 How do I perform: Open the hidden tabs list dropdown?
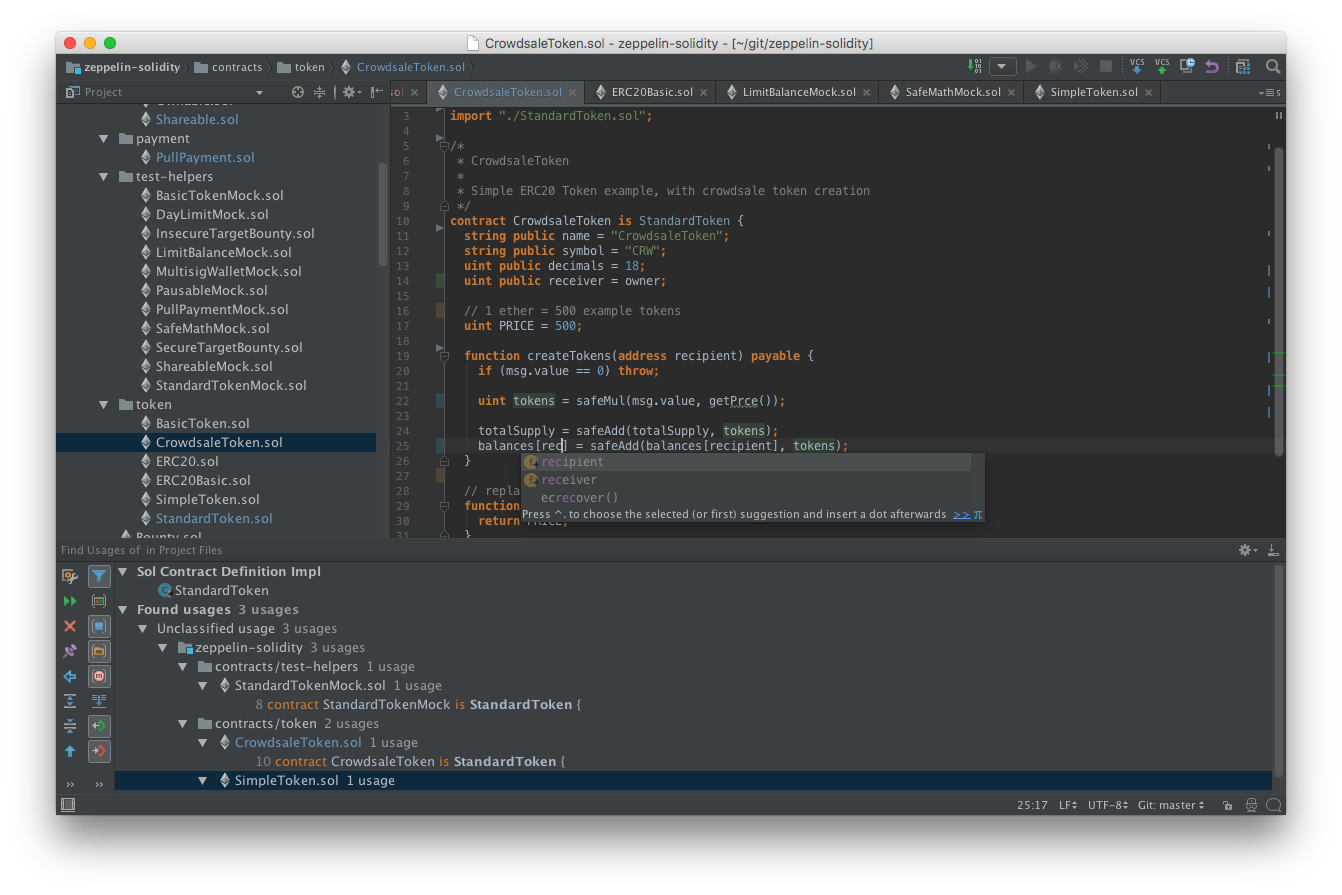[x=1269, y=93]
